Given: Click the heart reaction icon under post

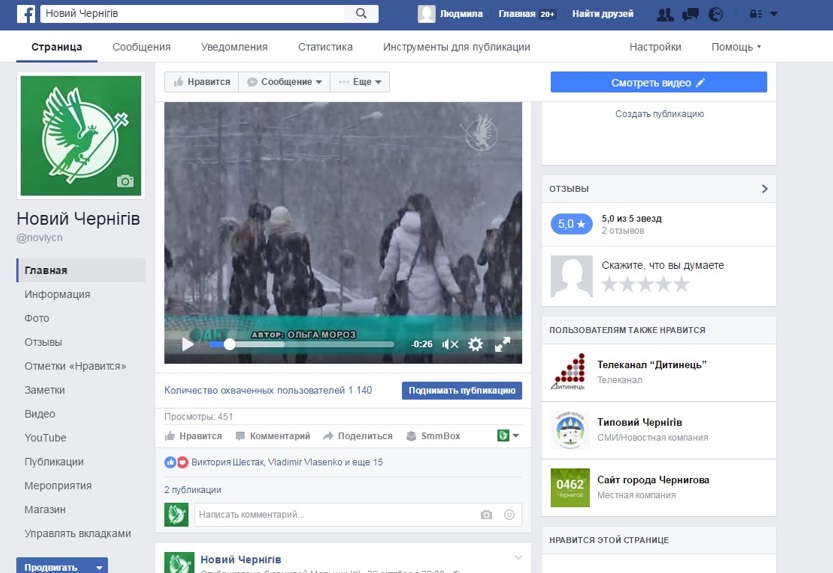Looking at the screenshot, I should click(182, 462).
